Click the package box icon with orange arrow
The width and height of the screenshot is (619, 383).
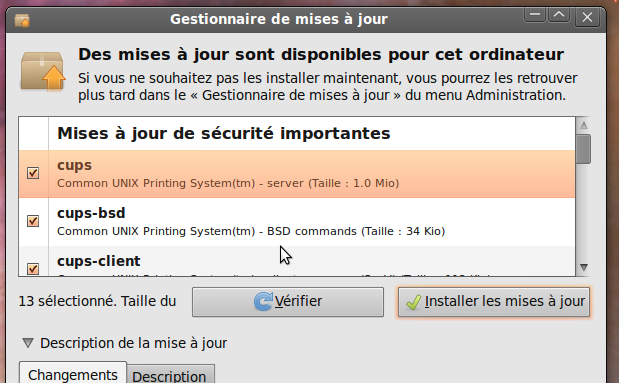pos(43,71)
